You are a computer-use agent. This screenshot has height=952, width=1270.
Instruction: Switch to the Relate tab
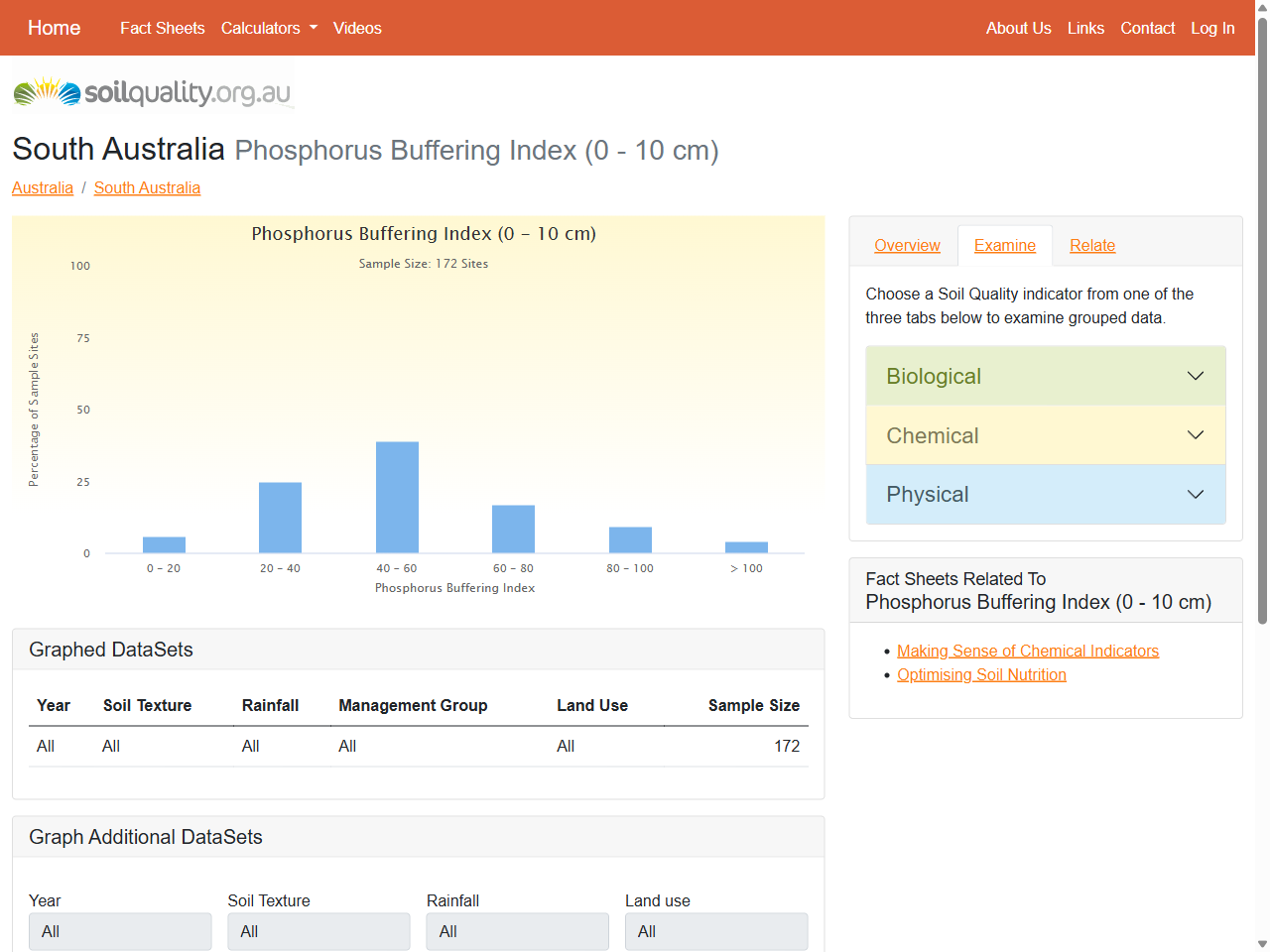point(1092,245)
